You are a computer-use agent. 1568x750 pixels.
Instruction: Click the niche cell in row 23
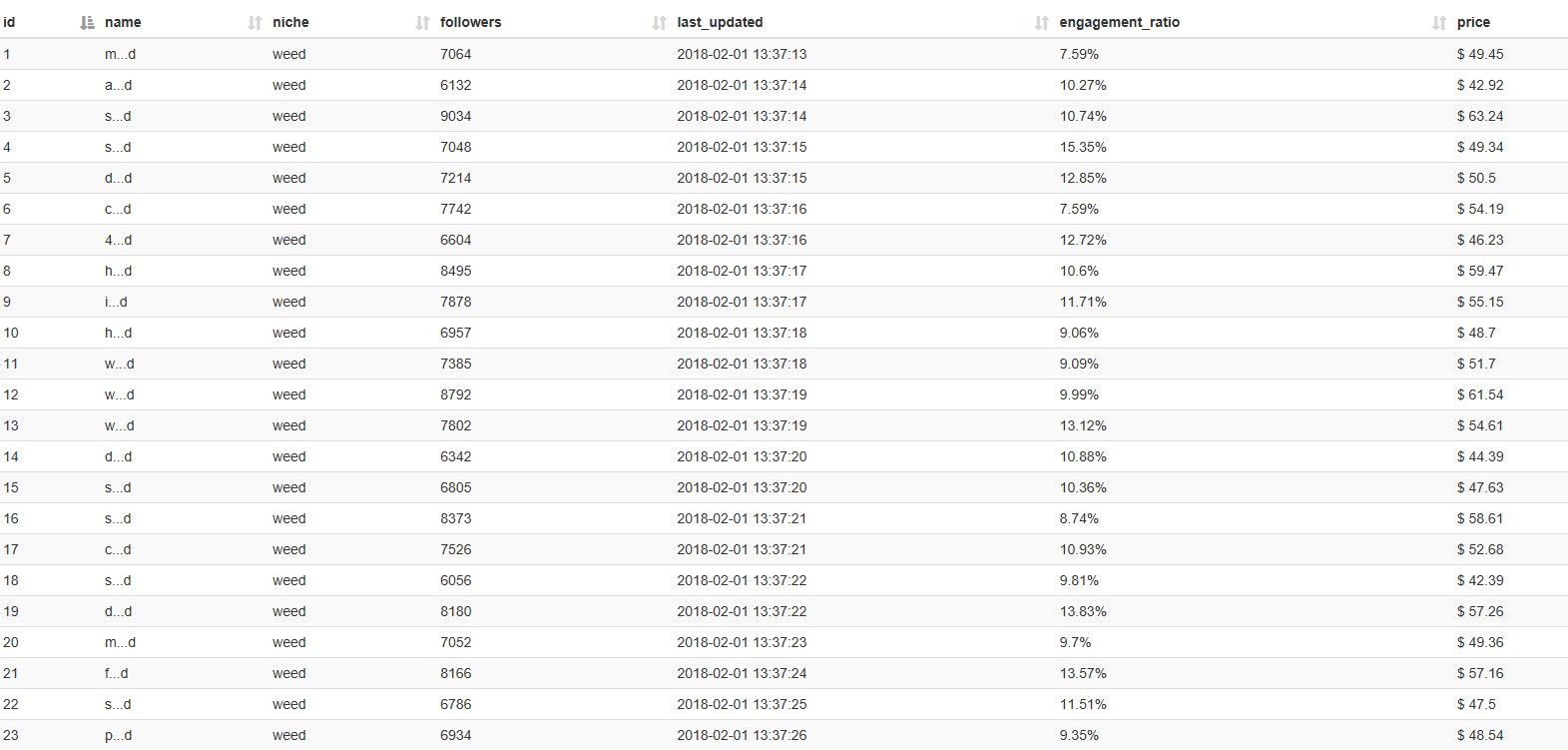coord(289,735)
